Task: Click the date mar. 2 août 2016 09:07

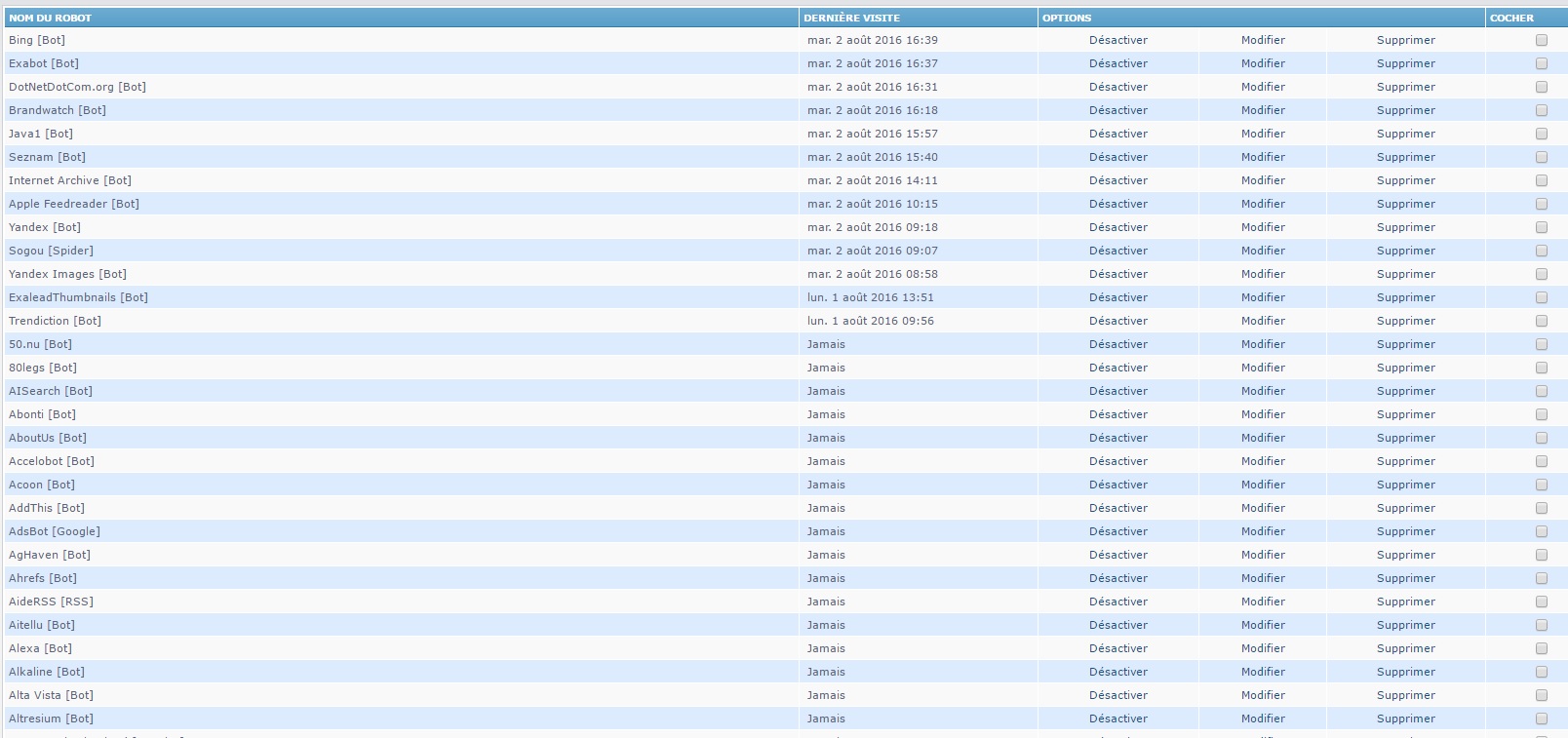Action: click(873, 251)
